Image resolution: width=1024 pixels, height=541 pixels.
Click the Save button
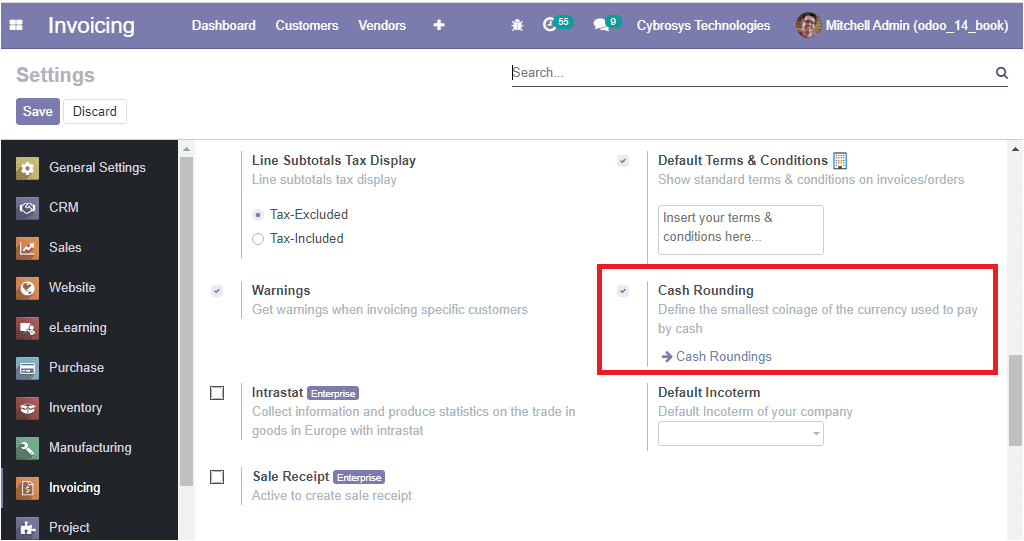pyautogui.click(x=38, y=111)
